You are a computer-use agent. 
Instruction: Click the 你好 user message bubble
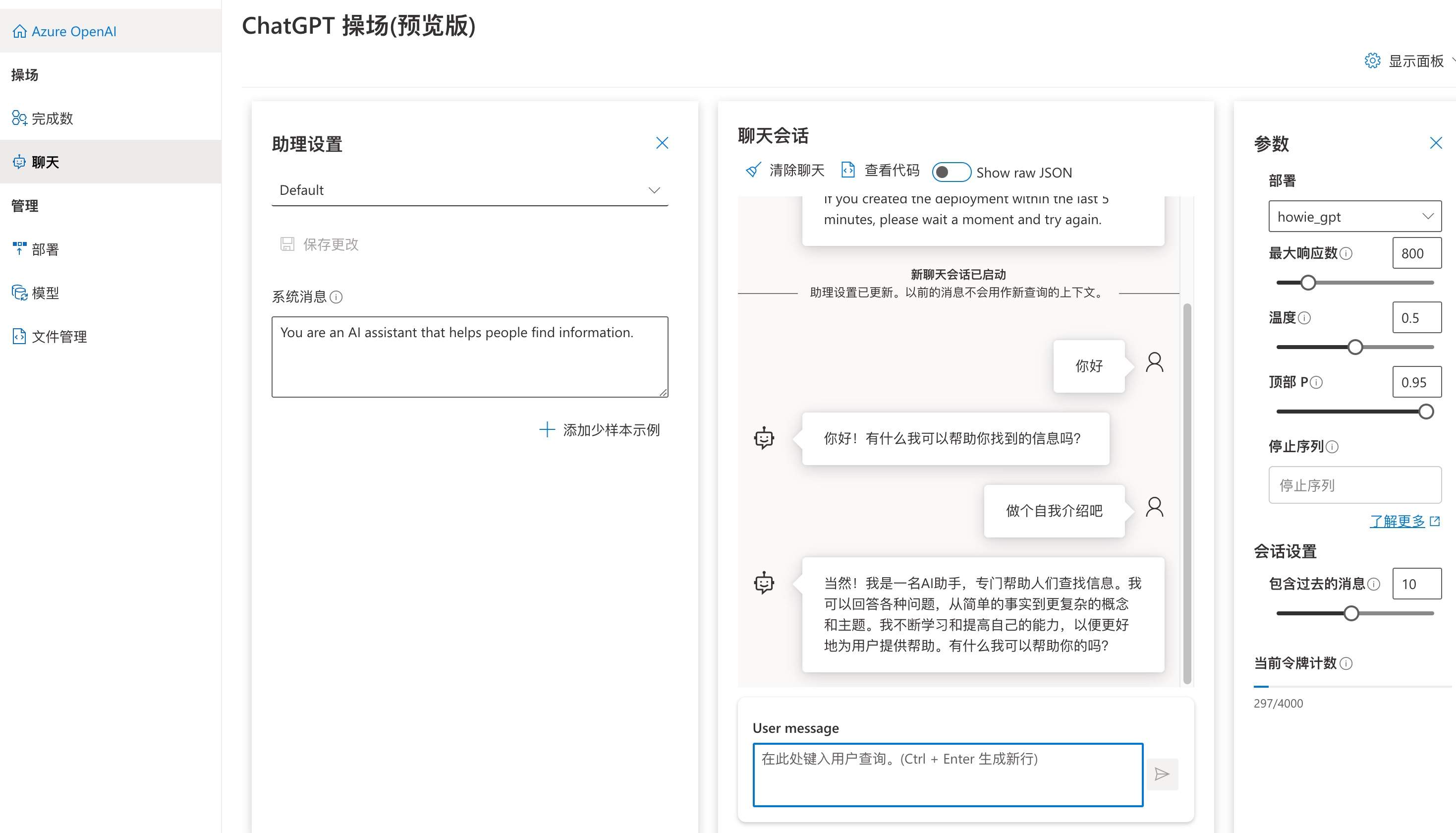point(1089,366)
